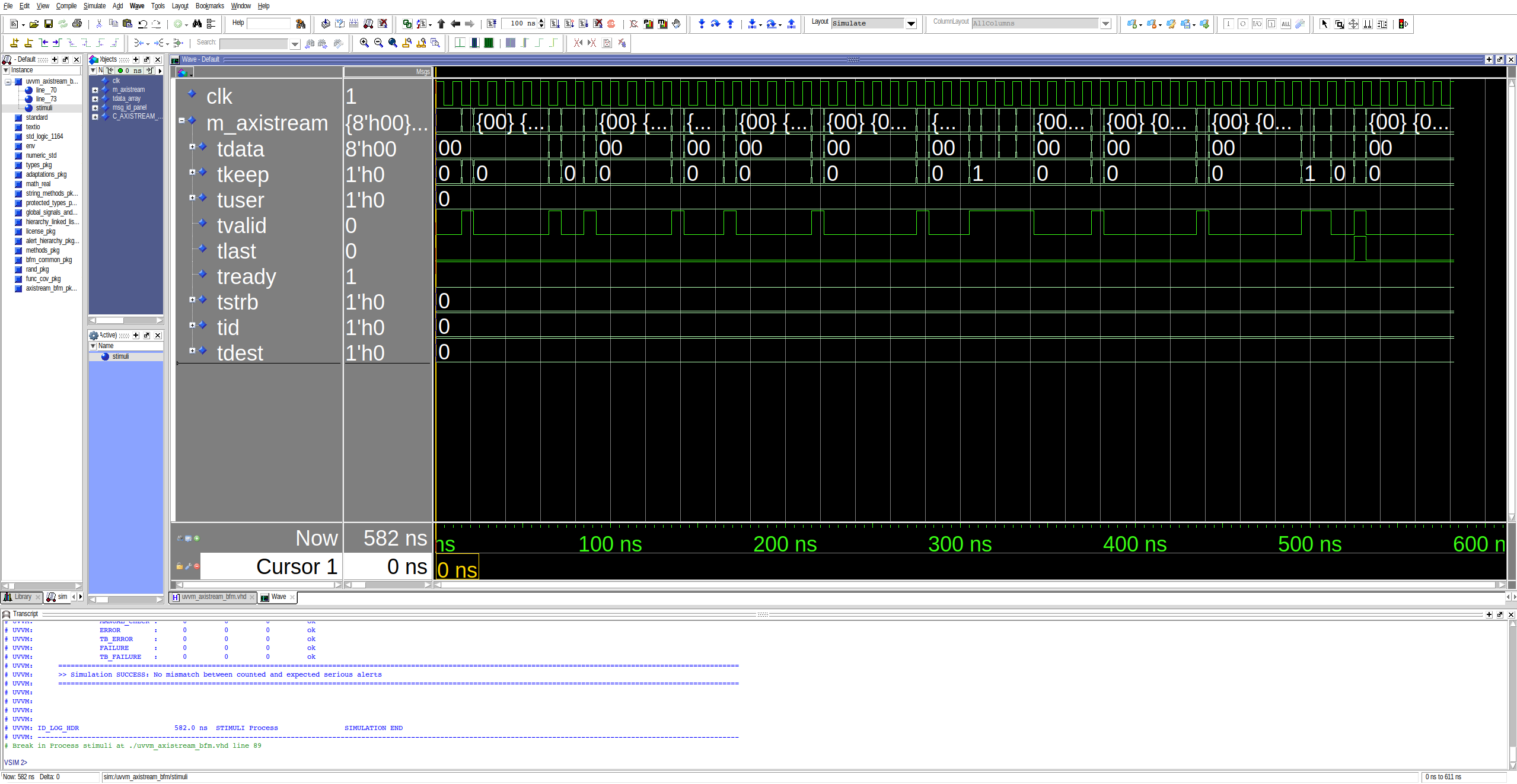Click the Zoom In magnifier icon
The height and width of the screenshot is (784, 1517).
[364, 43]
